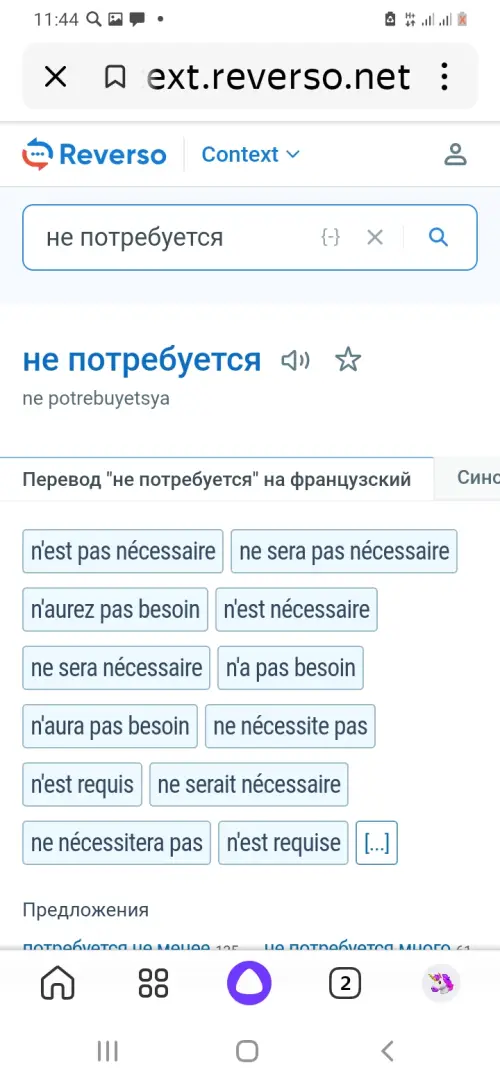Tap the magnifier search icon in the search box
Screen dimensions: 500x1083
pos(439,238)
